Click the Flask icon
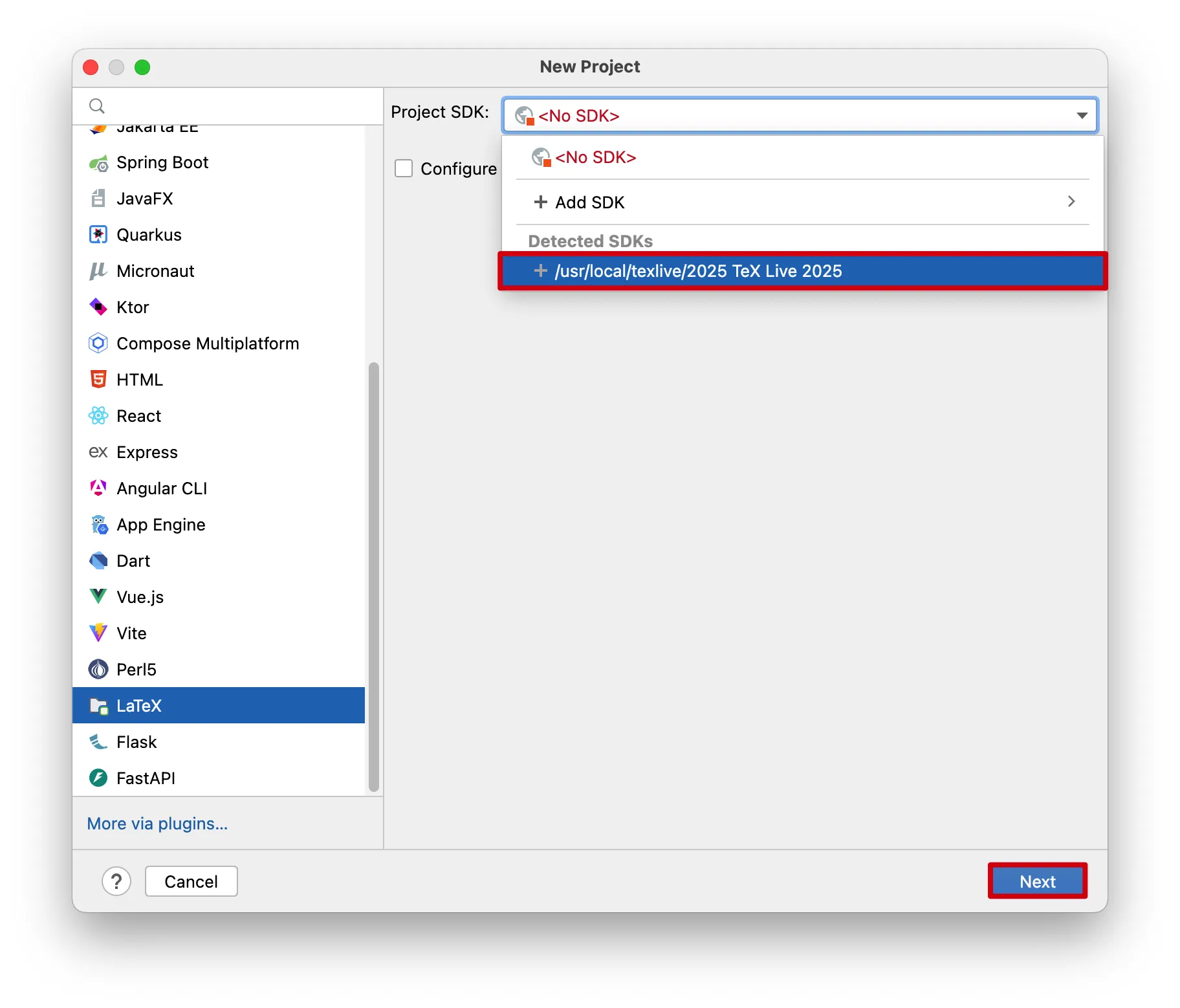1180x1008 pixels. click(98, 742)
